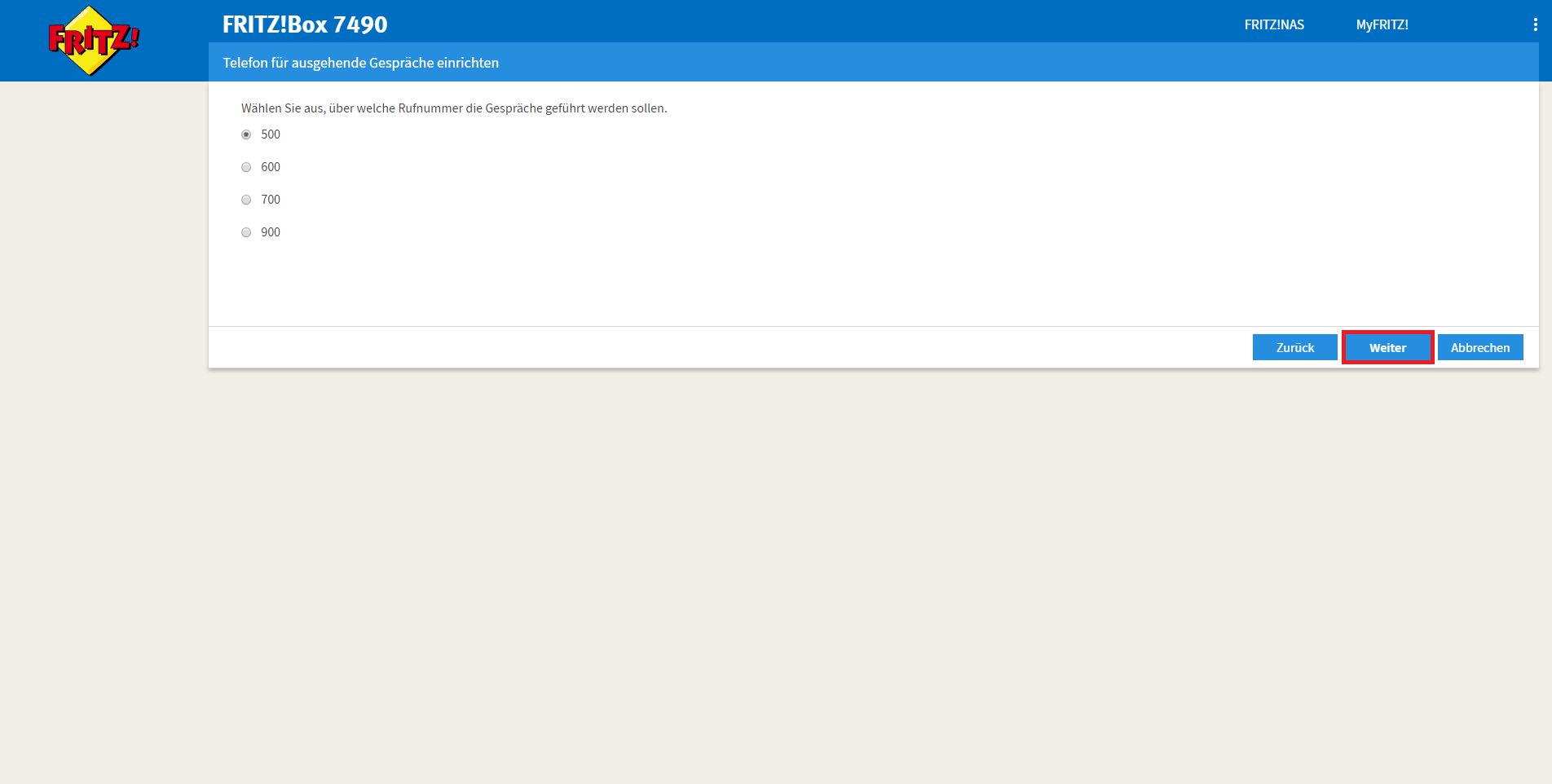Cancel setup with the Abbrechen button
The height and width of the screenshot is (784, 1552).
click(x=1479, y=348)
